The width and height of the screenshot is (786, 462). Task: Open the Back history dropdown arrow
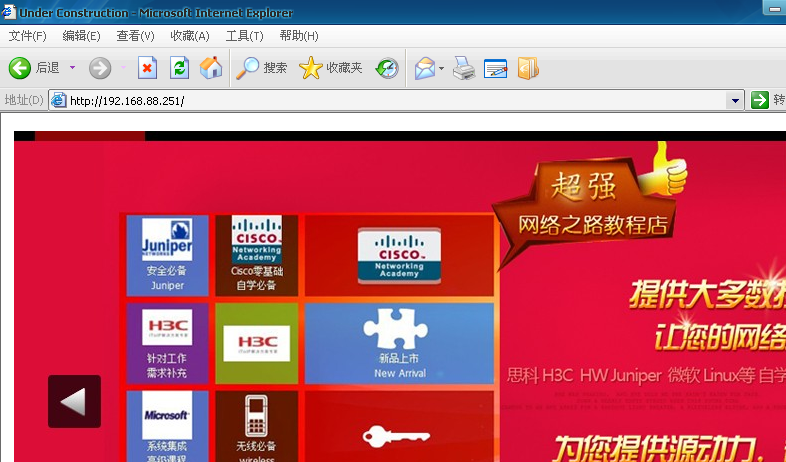(x=72, y=67)
